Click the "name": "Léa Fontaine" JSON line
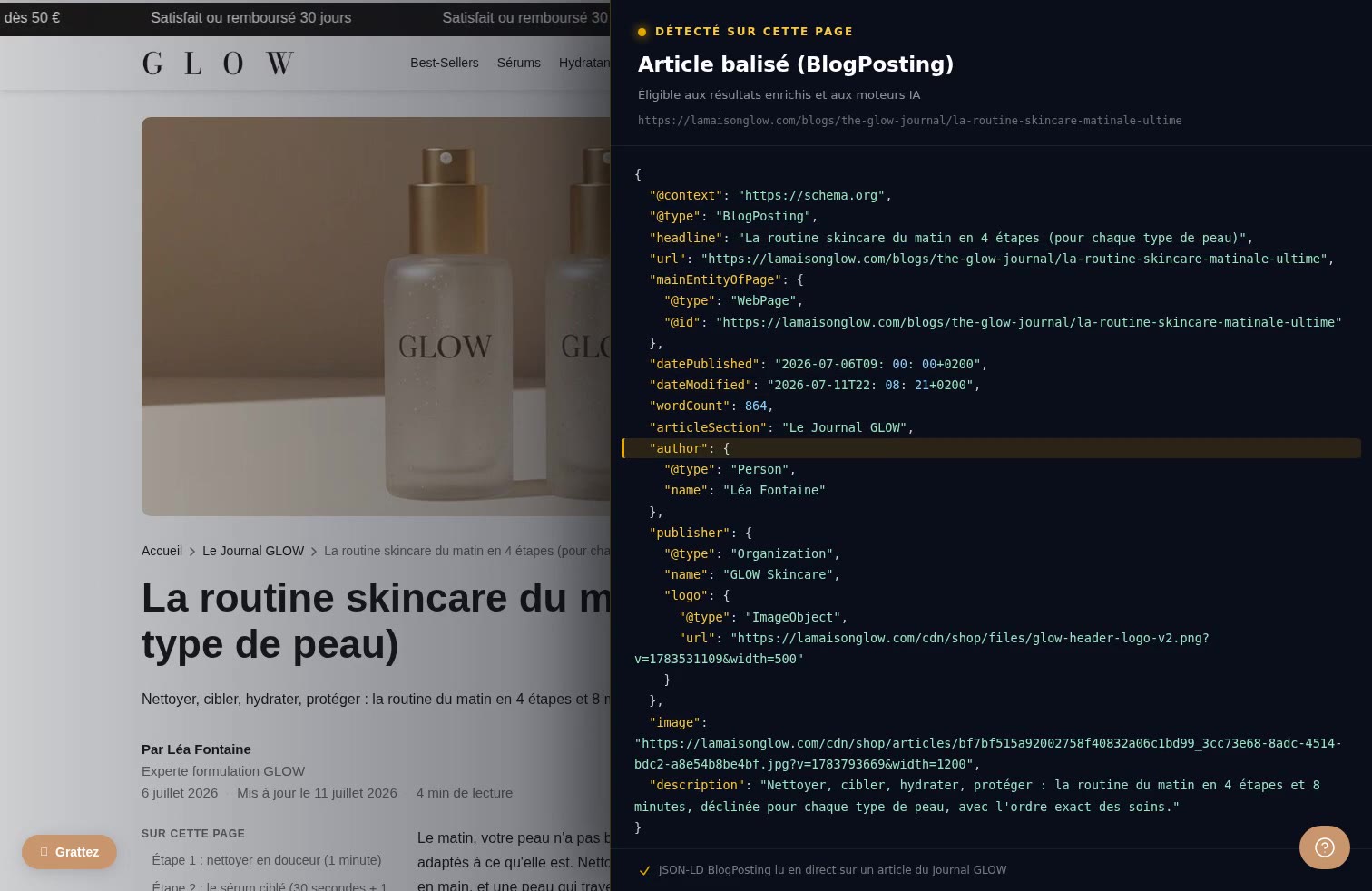The image size is (1372, 891). point(745,490)
